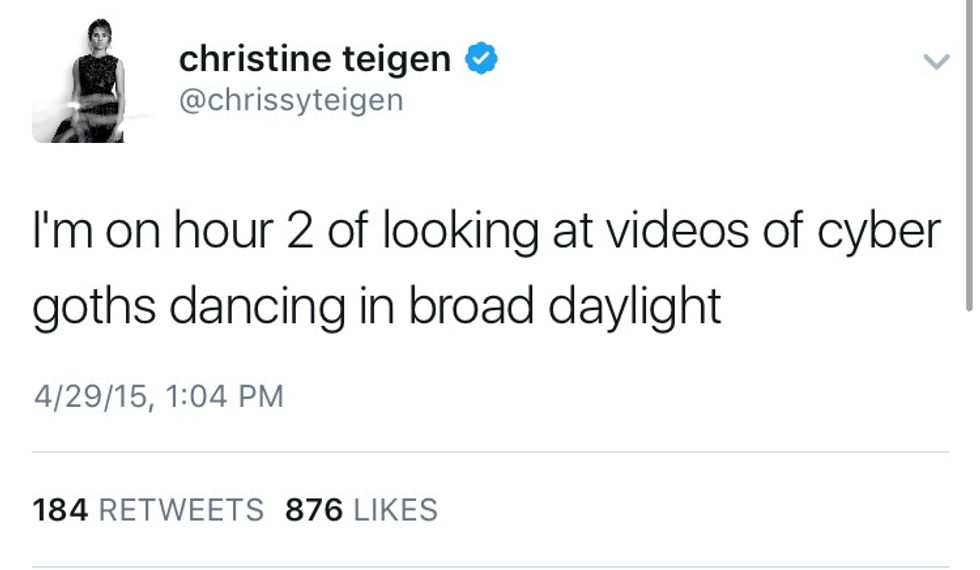Viewport: 980px width, 570px height.
Task: Click the display name christine teigen
Action: 314,59
